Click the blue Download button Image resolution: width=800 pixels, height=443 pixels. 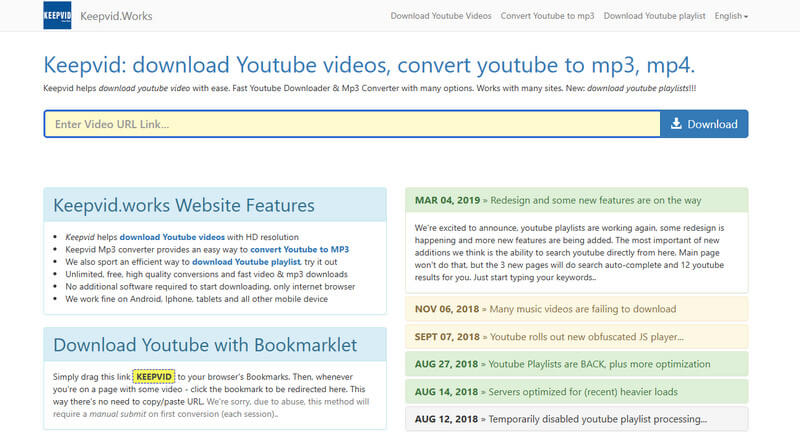[x=704, y=124]
